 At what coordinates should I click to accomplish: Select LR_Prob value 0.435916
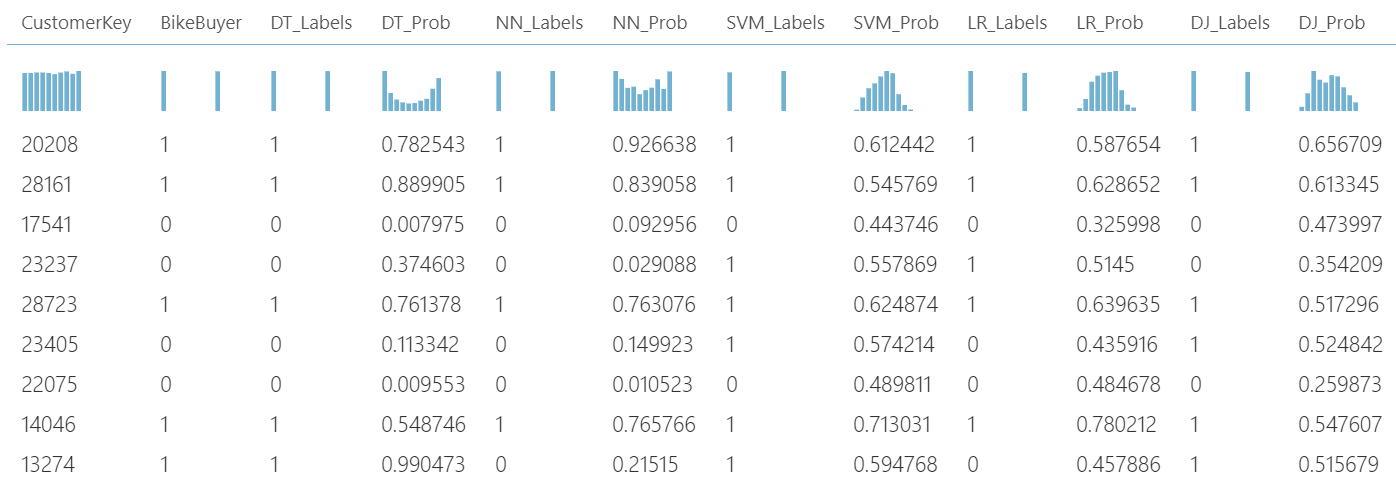pyautogui.click(x=1117, y=345)
